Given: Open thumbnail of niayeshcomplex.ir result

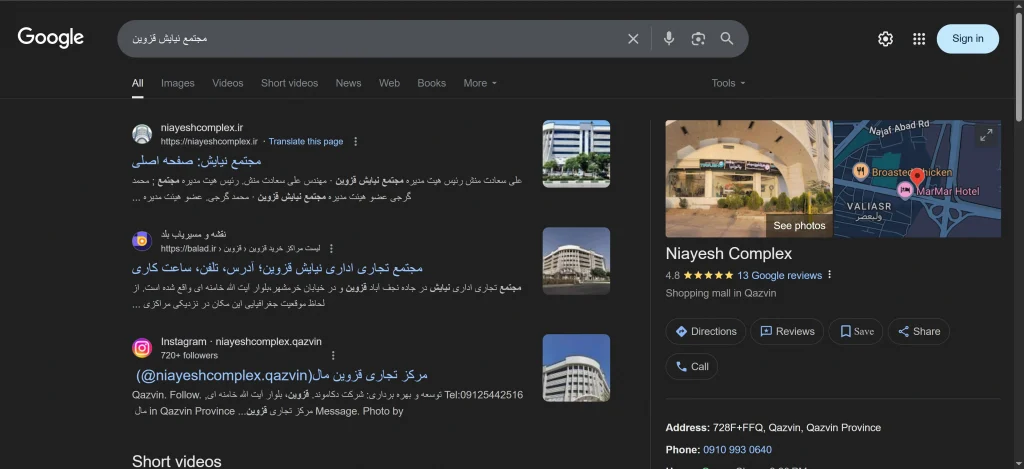Looking at the screenshot, I should click(x=576, y=154).
